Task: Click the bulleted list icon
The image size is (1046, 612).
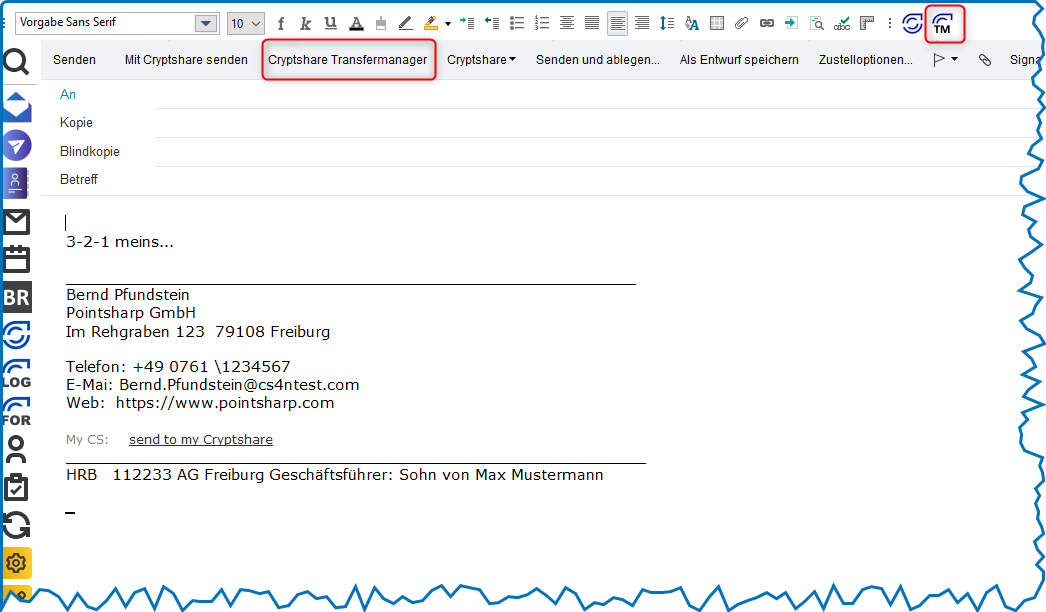Action: click(517, 23)
